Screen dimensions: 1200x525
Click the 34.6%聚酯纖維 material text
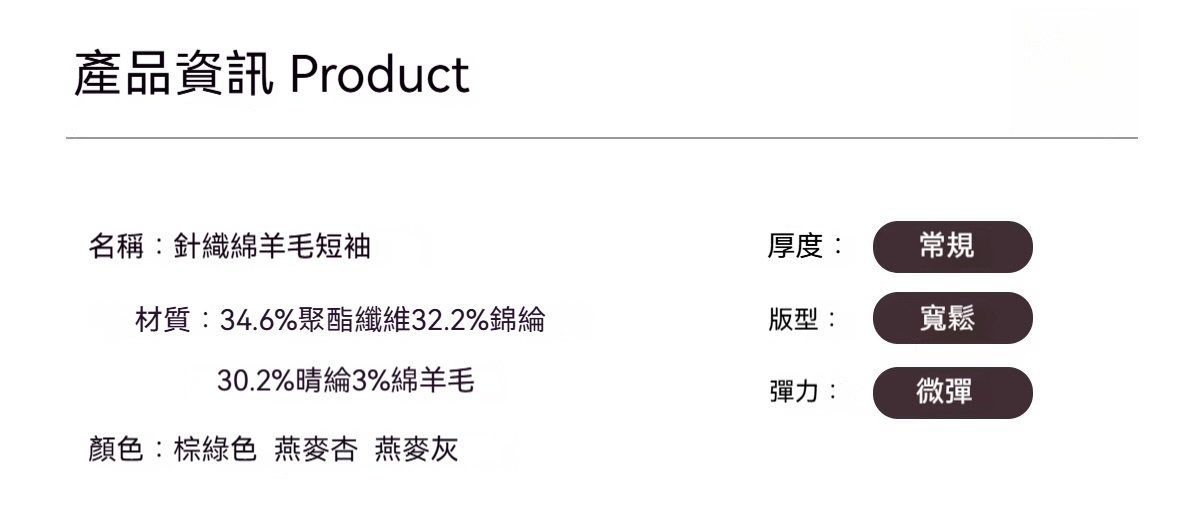(312, 321)
